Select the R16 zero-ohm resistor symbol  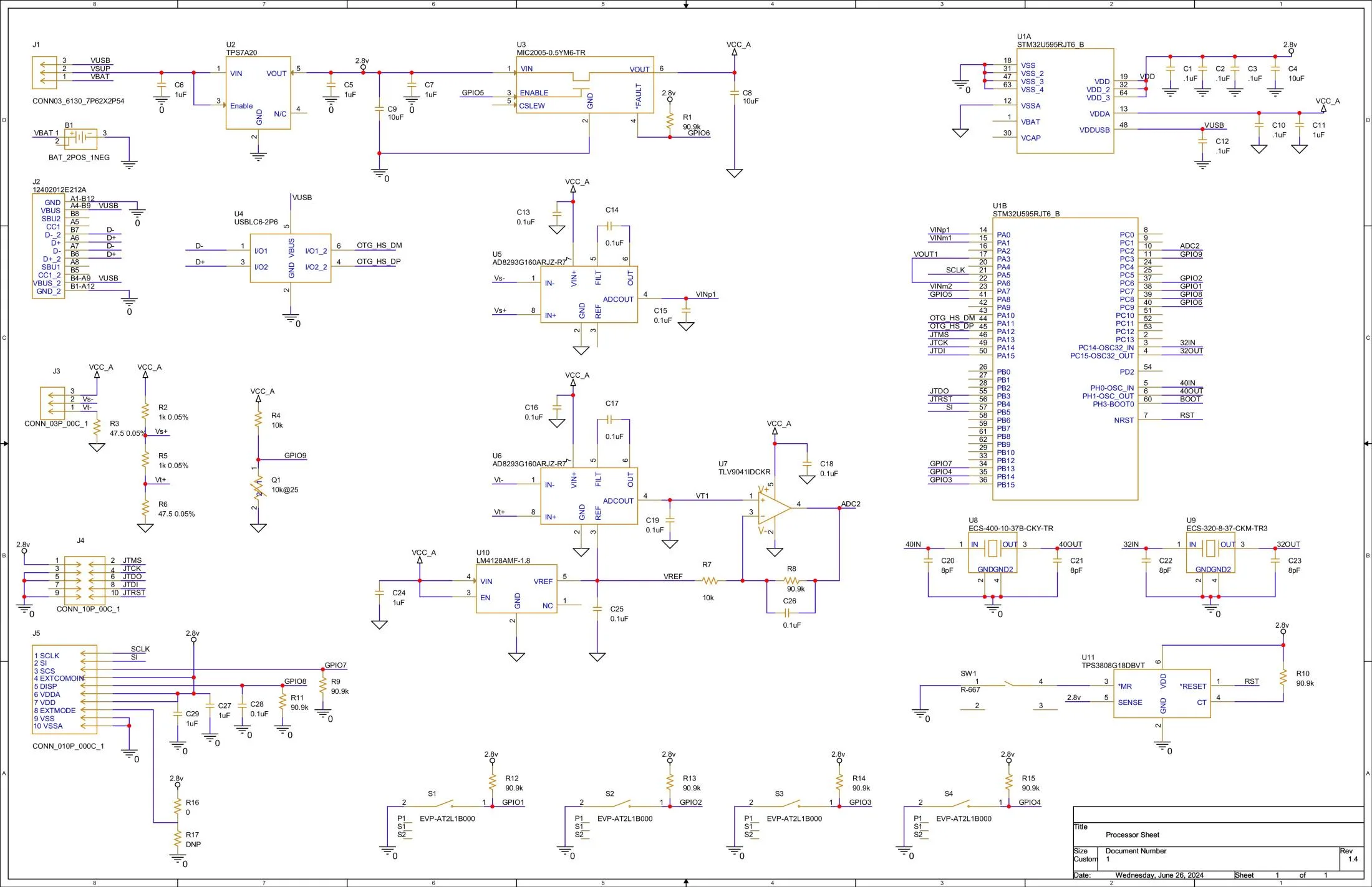pyautogui.click(x=177, y=807)
